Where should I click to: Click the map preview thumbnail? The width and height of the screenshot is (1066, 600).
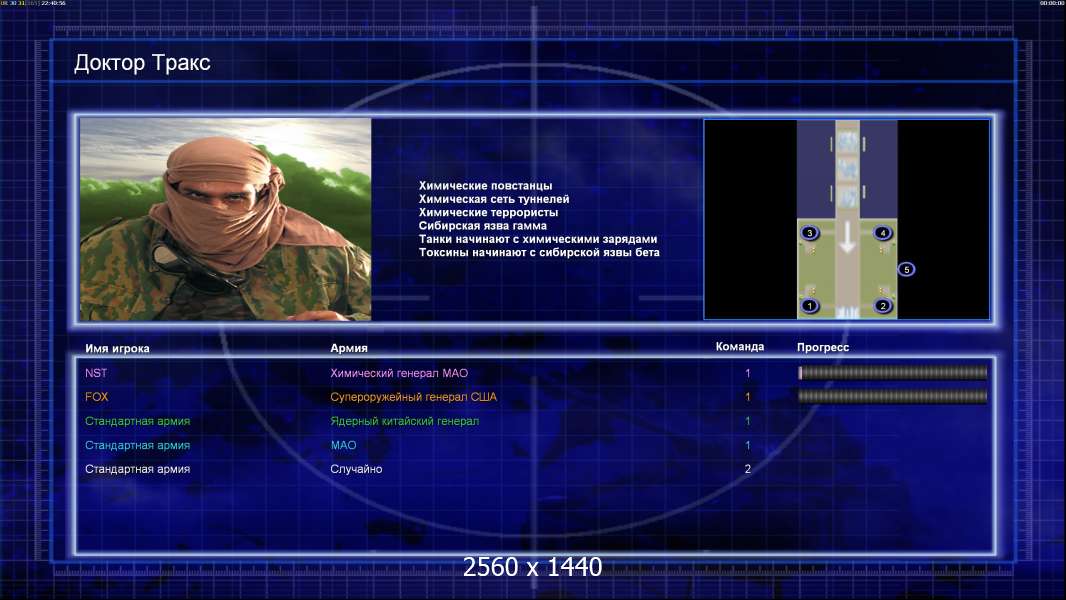click(x=846, y=219)
